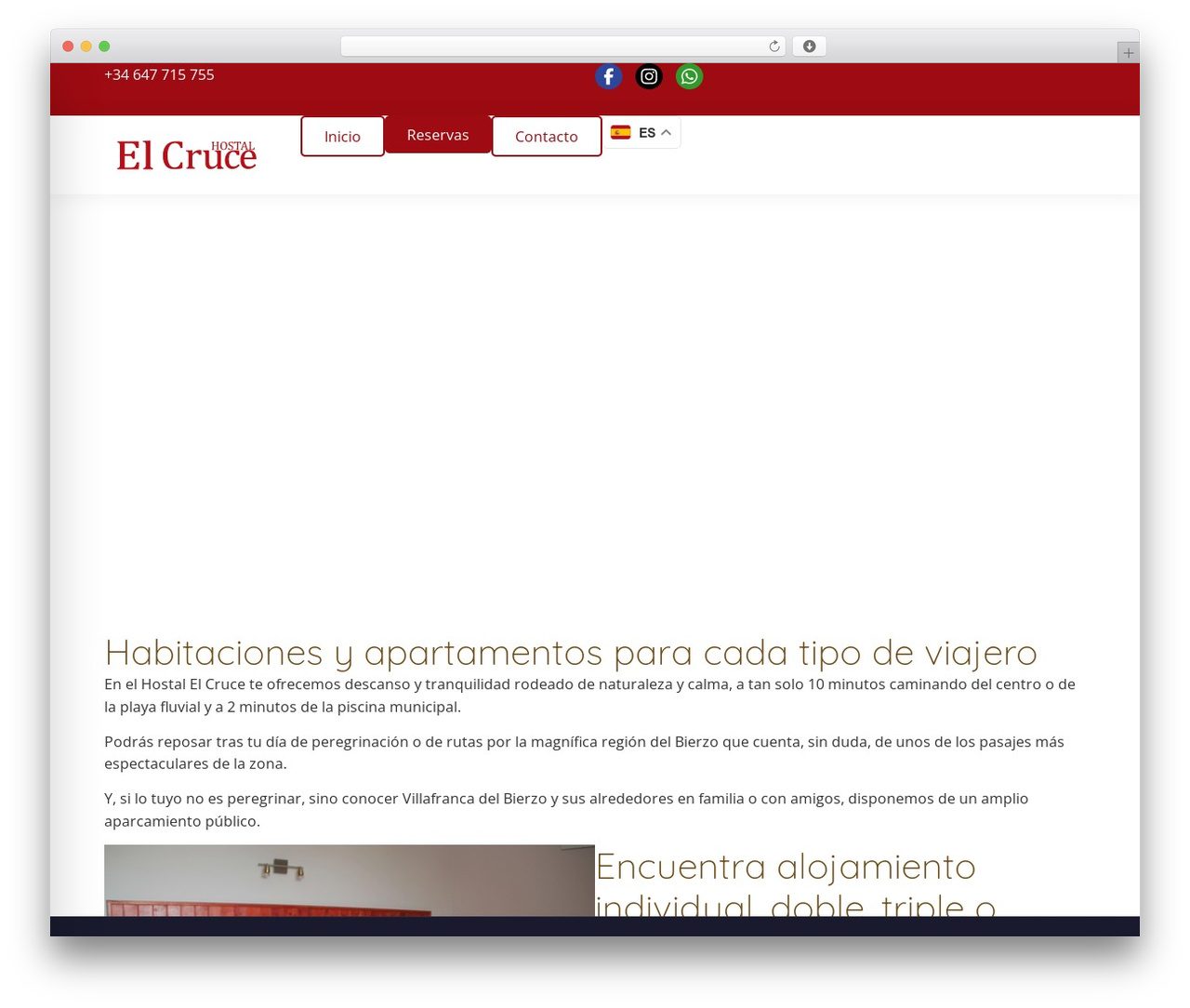Screen dimensions: 1190x1008
Task: Call the +34 647 715 755 number
Action: (x=159, y=74)
